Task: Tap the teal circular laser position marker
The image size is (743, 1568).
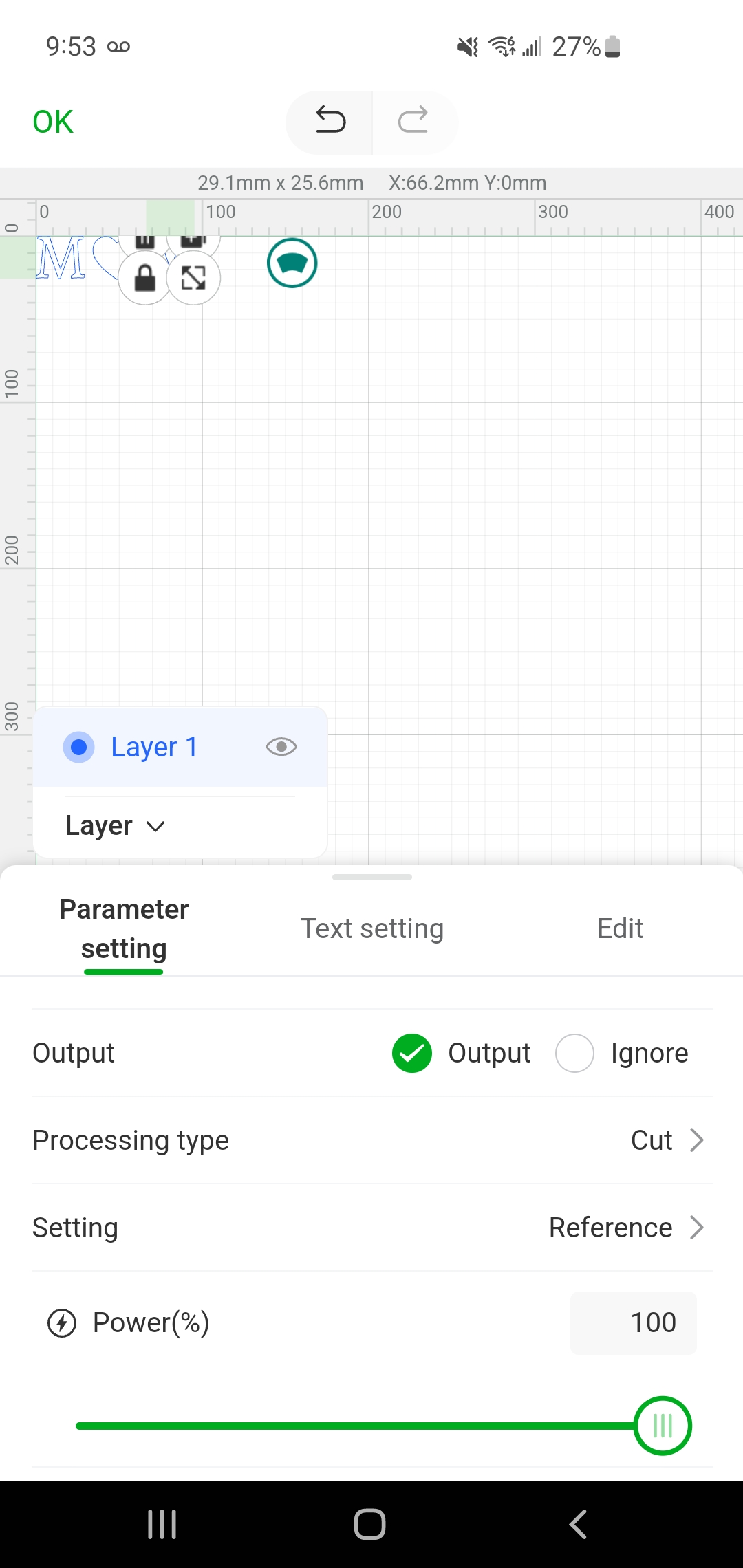Action: click(292, 263)
